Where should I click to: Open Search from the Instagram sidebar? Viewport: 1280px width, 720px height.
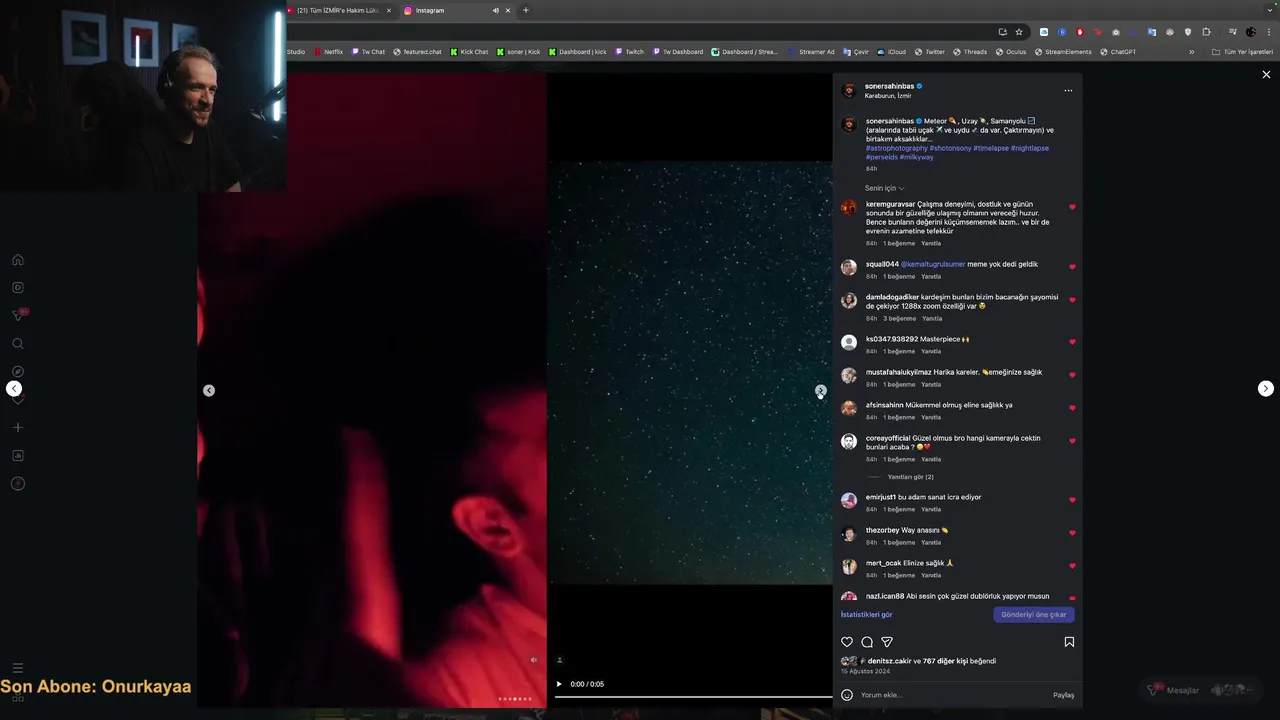coord(18,344)
